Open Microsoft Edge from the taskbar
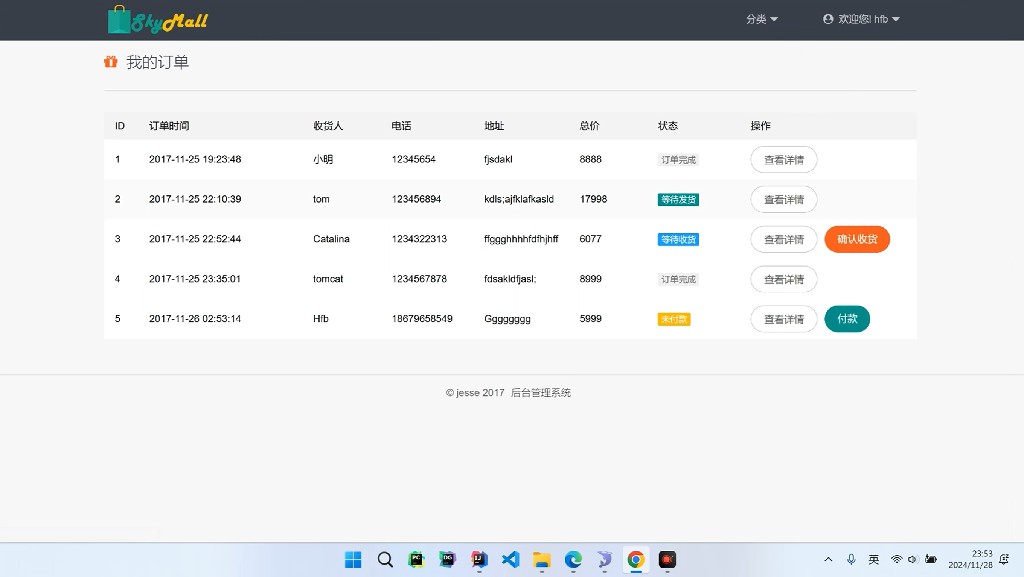The width and height of the screenshot is (1024, 577). pyautogui.click(x=573, y=560)
